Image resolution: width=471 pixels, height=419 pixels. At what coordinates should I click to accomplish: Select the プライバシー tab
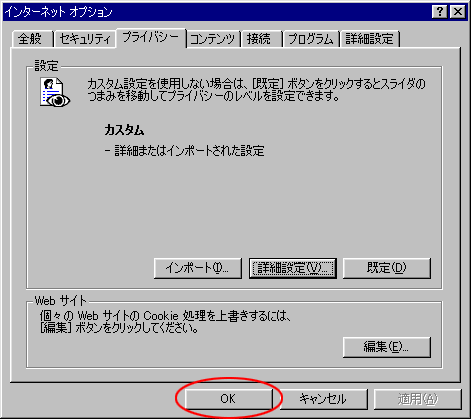click(x=151, y=37)
